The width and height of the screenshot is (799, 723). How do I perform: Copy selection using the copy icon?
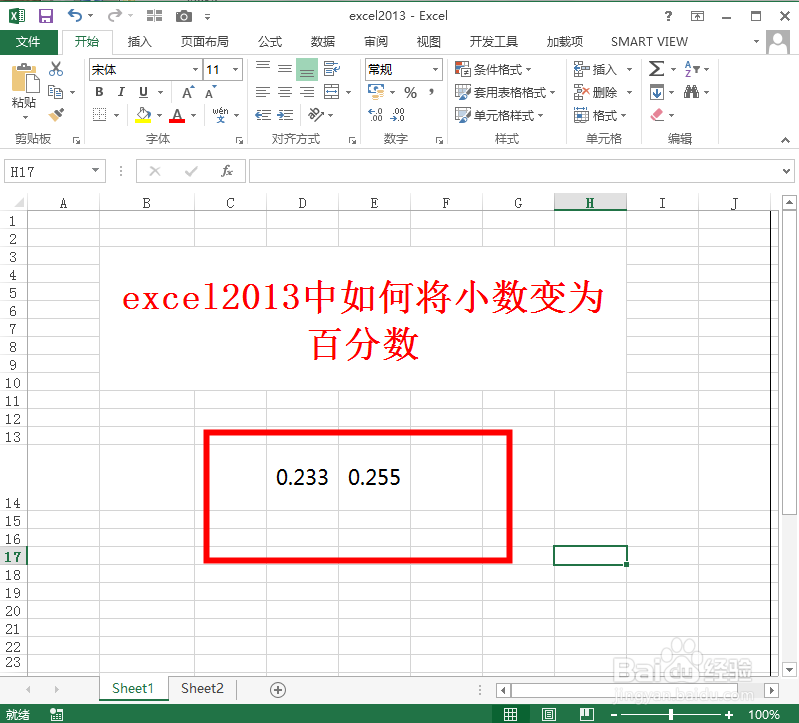pos(55,92)
